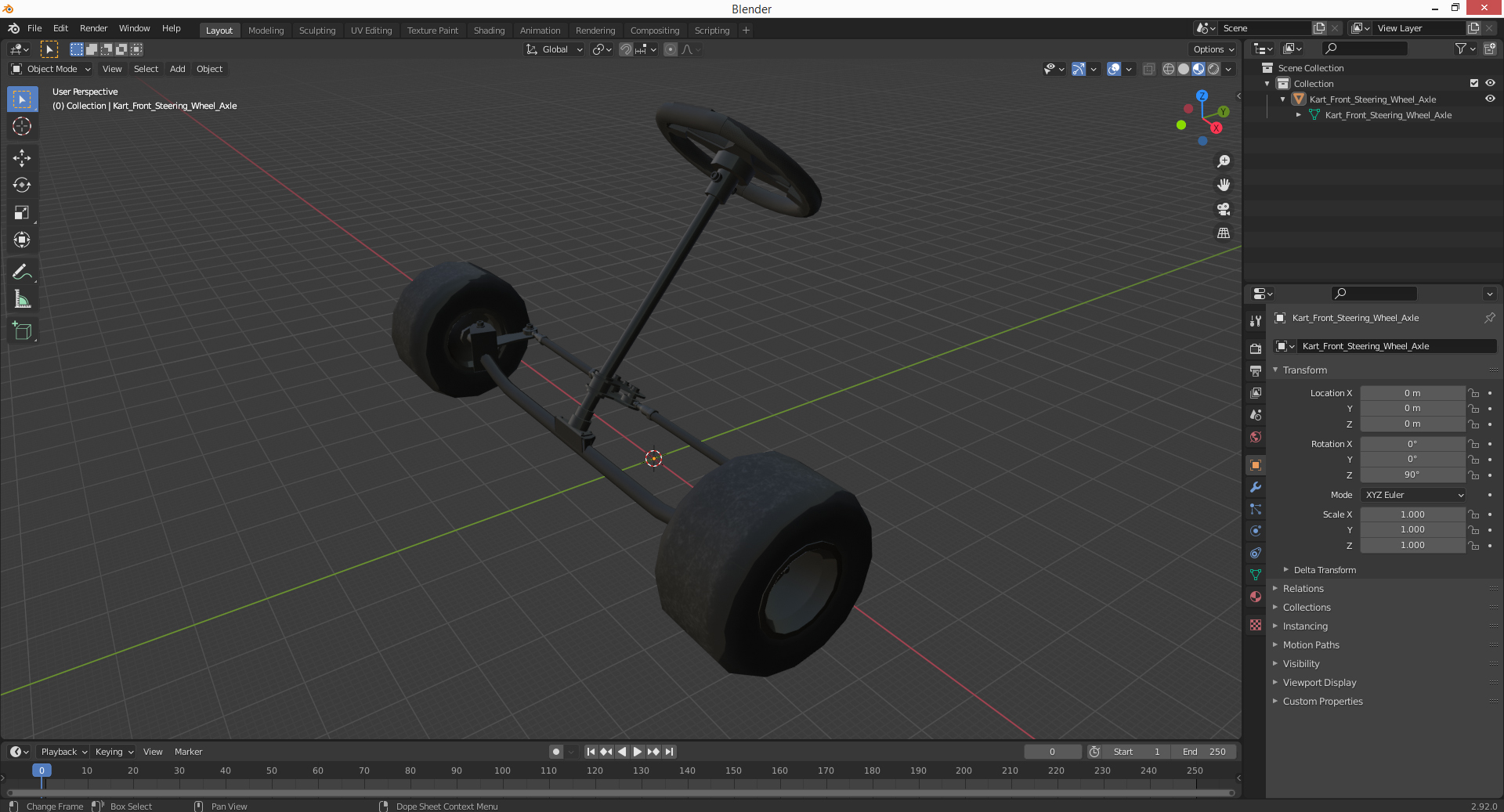Open the Playback dropdown in timeline
1504x812 pixels.
coord(63,752)
